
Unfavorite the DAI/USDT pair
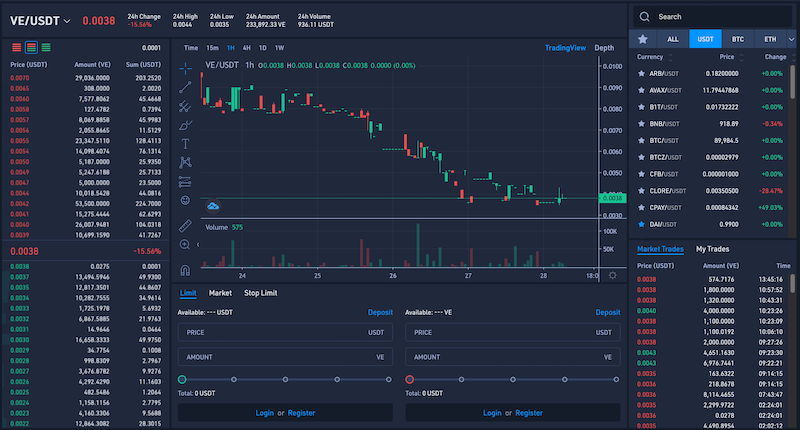(641, 224)
